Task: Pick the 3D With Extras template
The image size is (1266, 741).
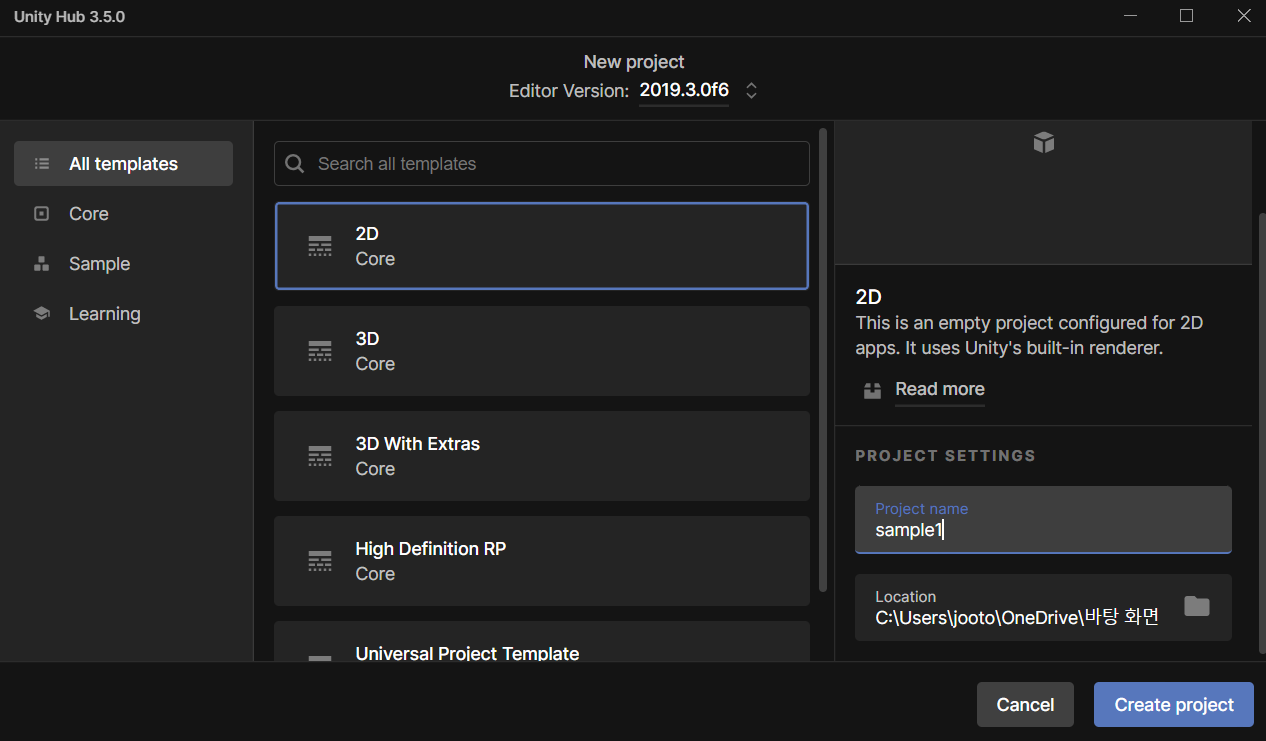Action: [x=542, y=456]
